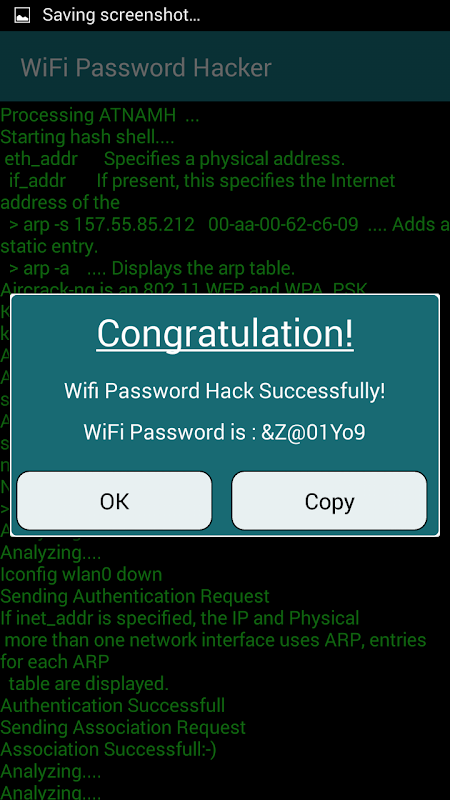Tap the 'Processing ATNAMH' log line

[99, 115]
